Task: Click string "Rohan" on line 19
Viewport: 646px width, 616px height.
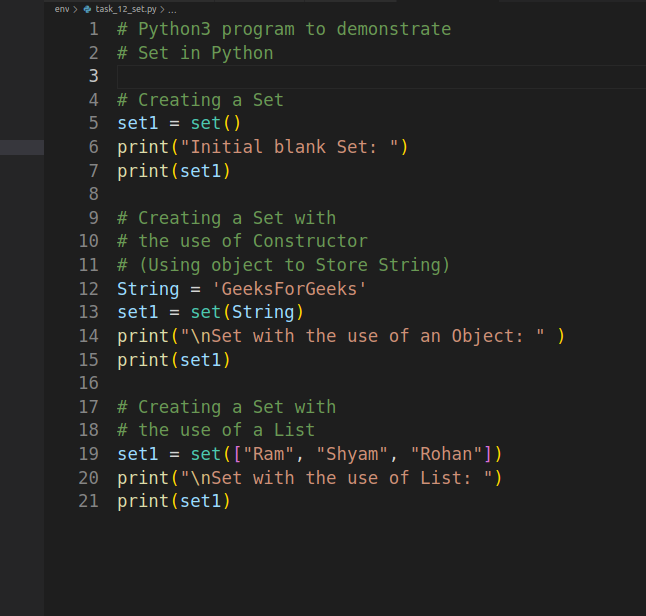Action: (x=446, y=454)
